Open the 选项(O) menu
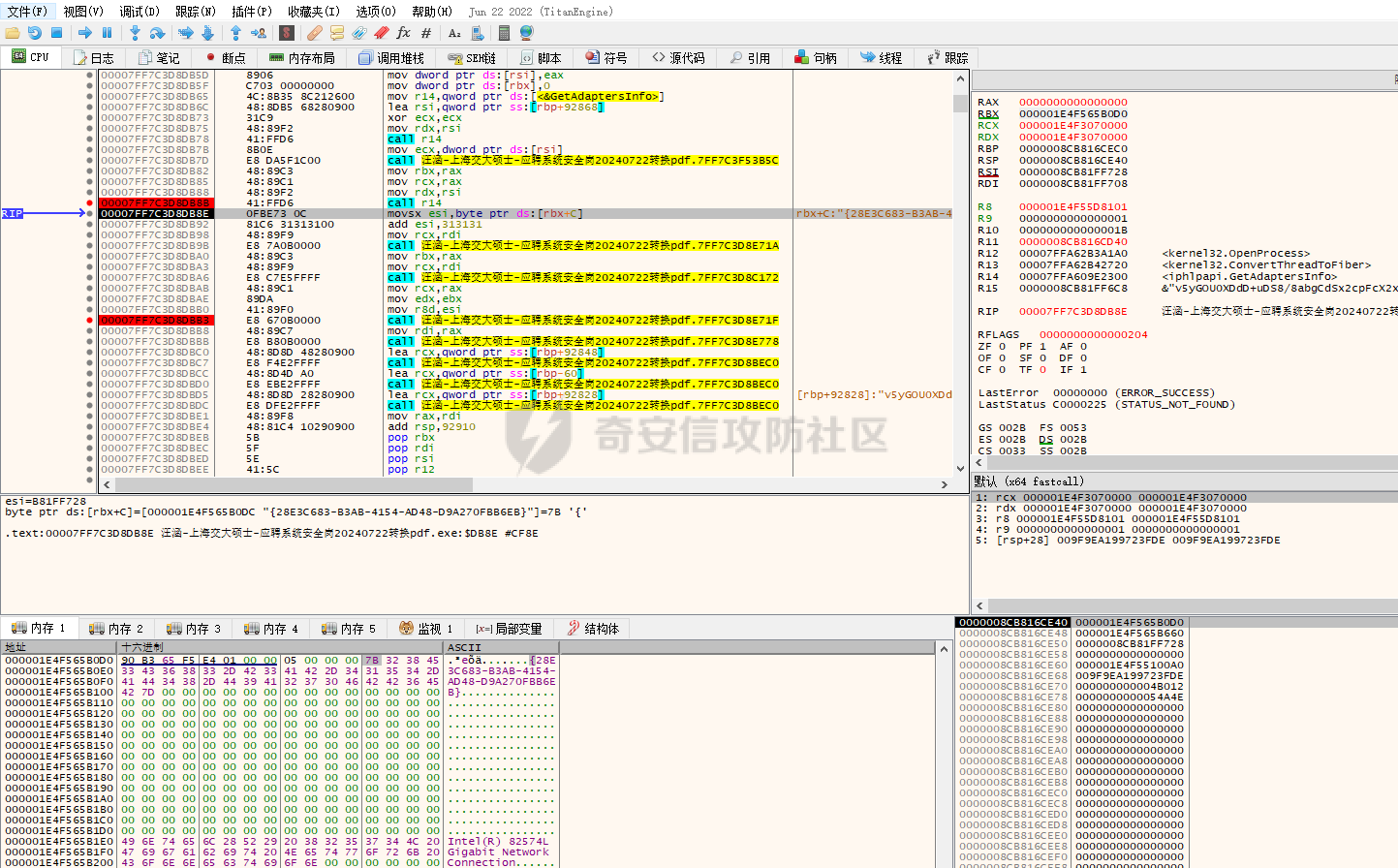 coord(376,12)
